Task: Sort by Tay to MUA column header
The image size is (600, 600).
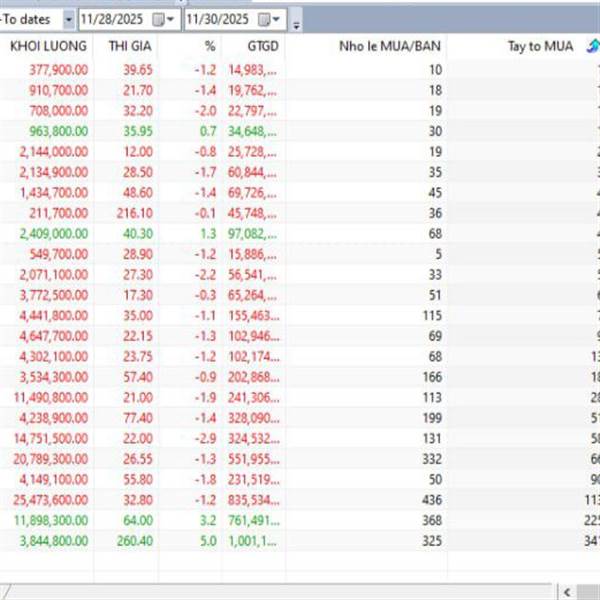Action: coord(540,46)
